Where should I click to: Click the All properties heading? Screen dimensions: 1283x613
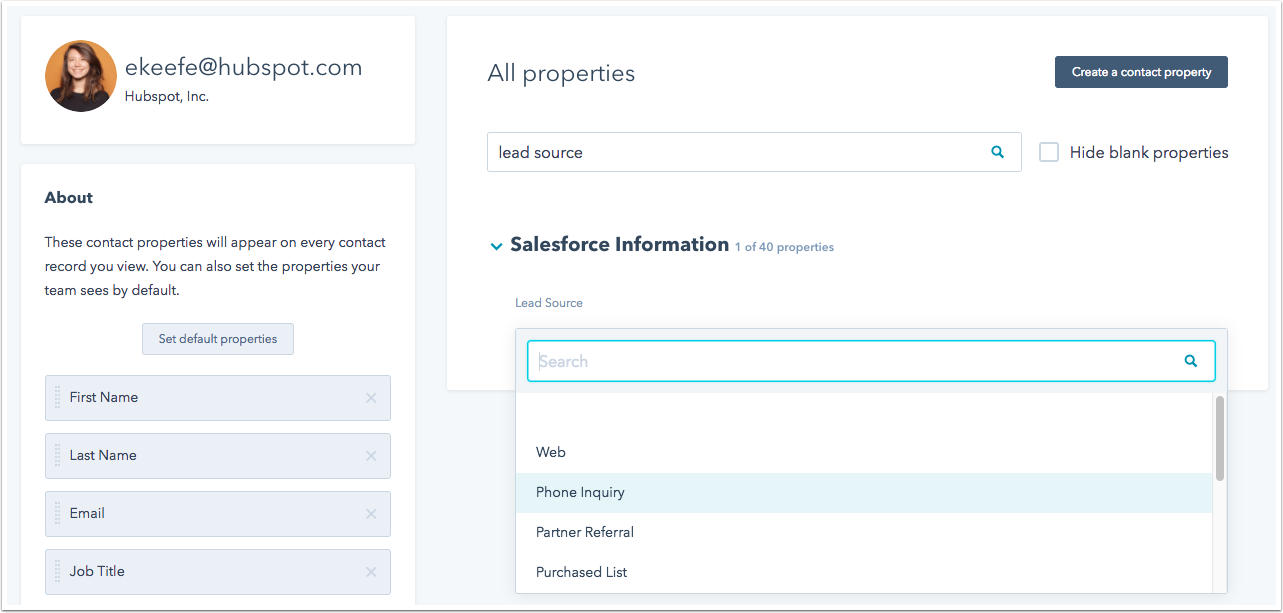pos(561,73)
